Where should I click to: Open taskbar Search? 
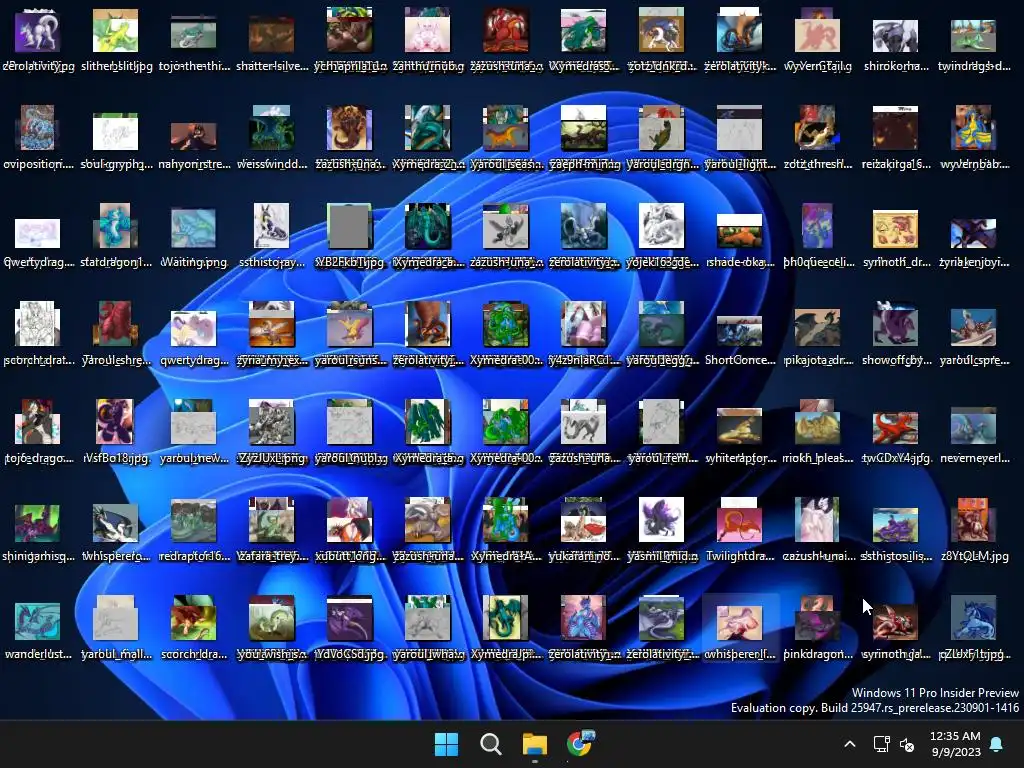[x=490, y=744]
